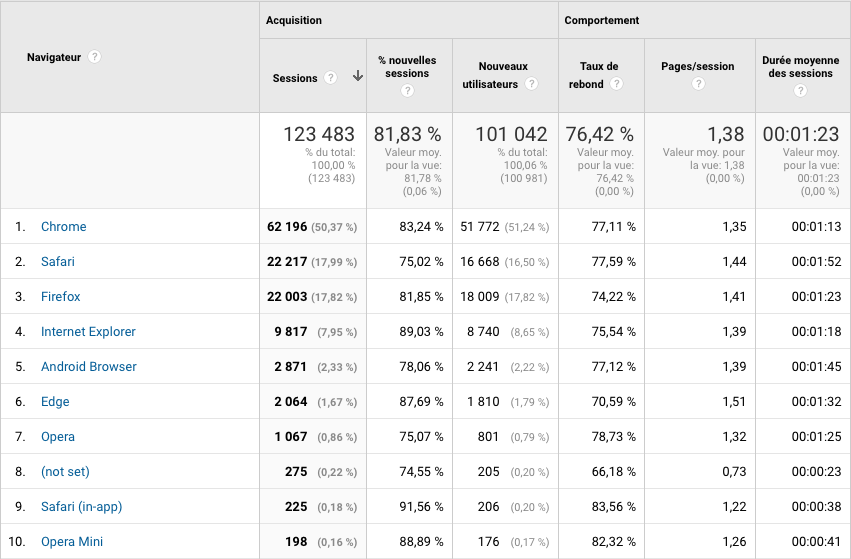Viewport: 851px width, 559px height.
Task: Click the Taux de rebond help icon
Action: (x=617, y=84)
